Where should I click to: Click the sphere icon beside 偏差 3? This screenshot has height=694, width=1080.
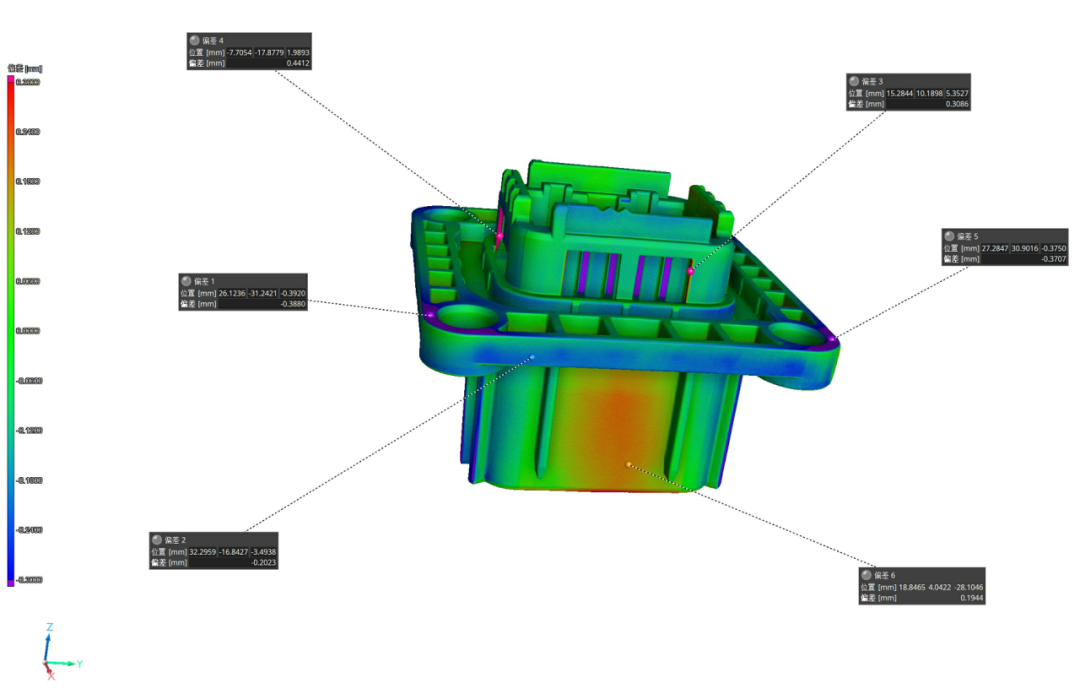pos(854,81)
